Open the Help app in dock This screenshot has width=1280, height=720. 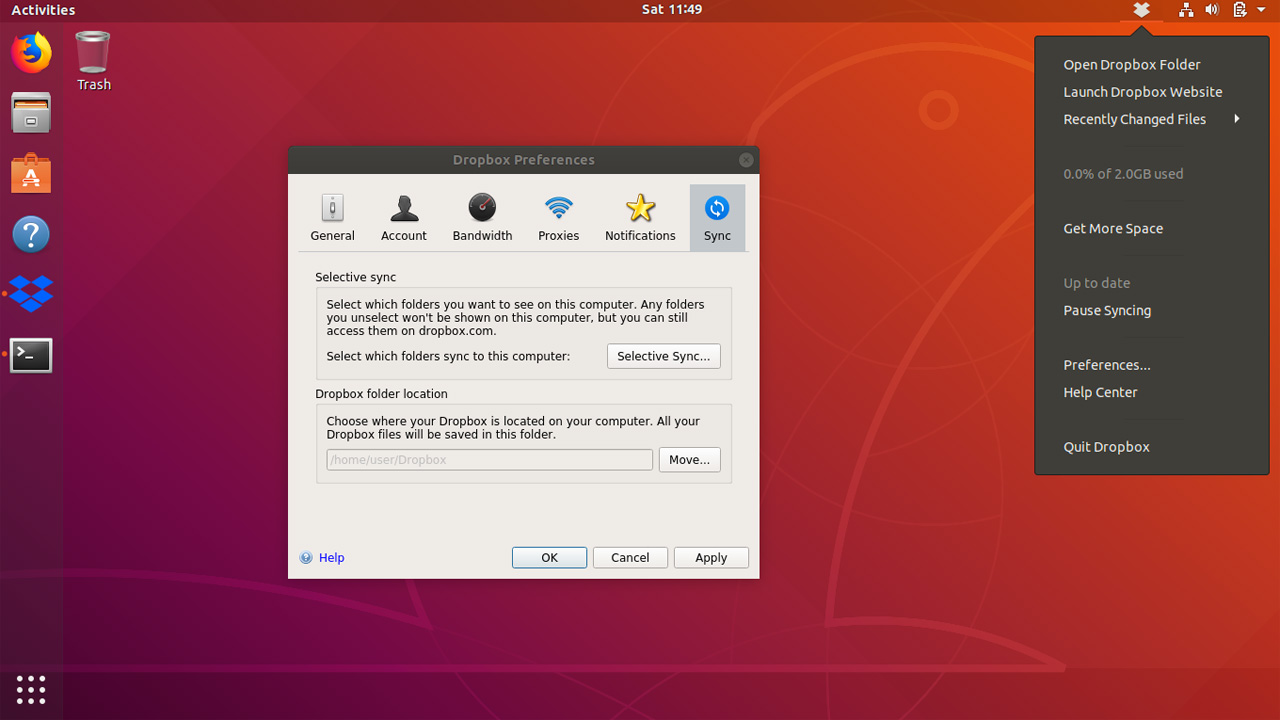(31, 234)
